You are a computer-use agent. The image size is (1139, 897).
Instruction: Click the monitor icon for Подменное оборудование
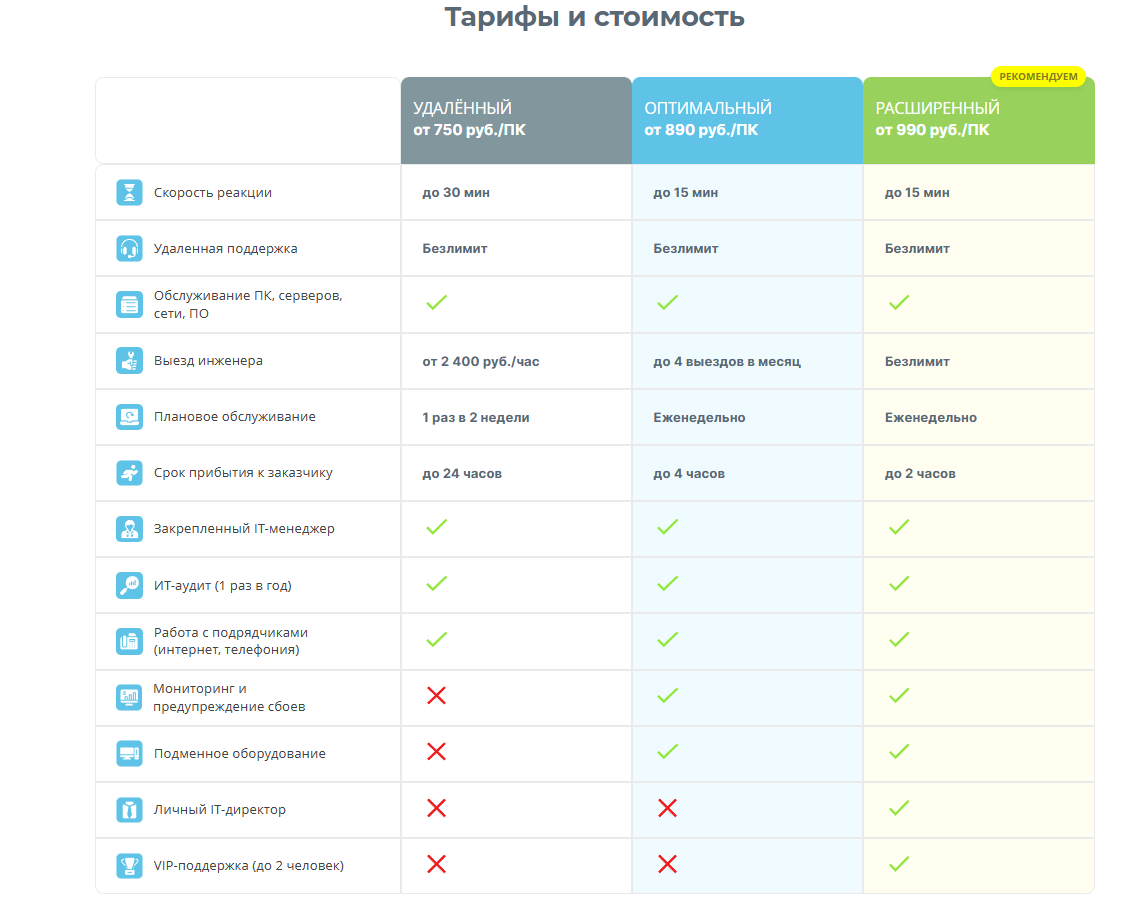[x=130, y=753]
